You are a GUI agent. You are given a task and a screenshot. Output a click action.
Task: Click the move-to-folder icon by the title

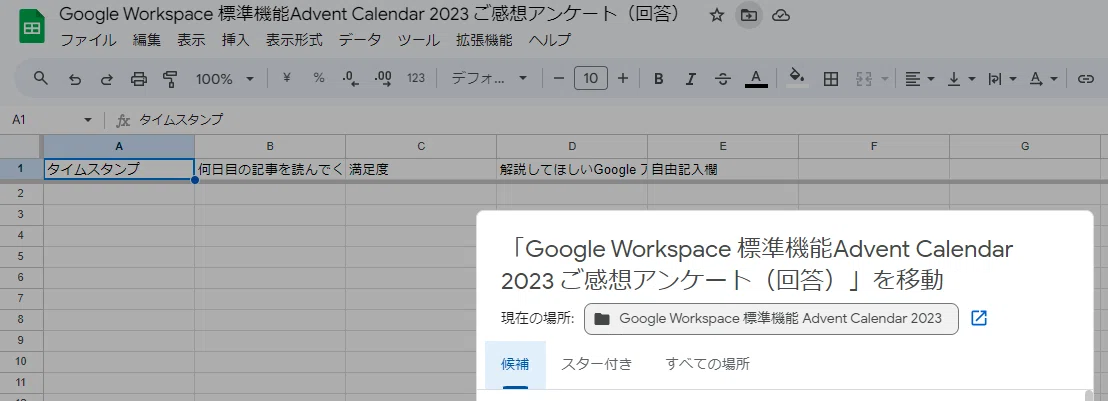tap(748, 15)
